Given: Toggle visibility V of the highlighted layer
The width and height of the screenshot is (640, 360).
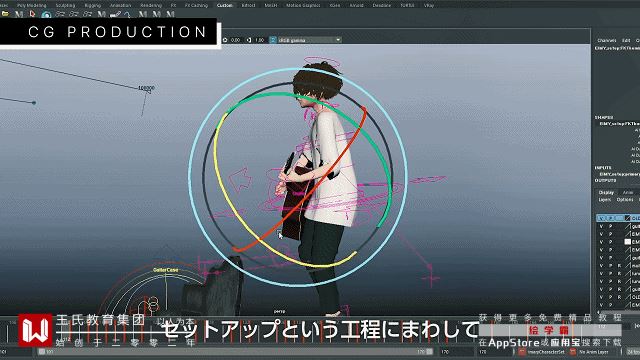Looking at the screenshot, I should [601, 218].
